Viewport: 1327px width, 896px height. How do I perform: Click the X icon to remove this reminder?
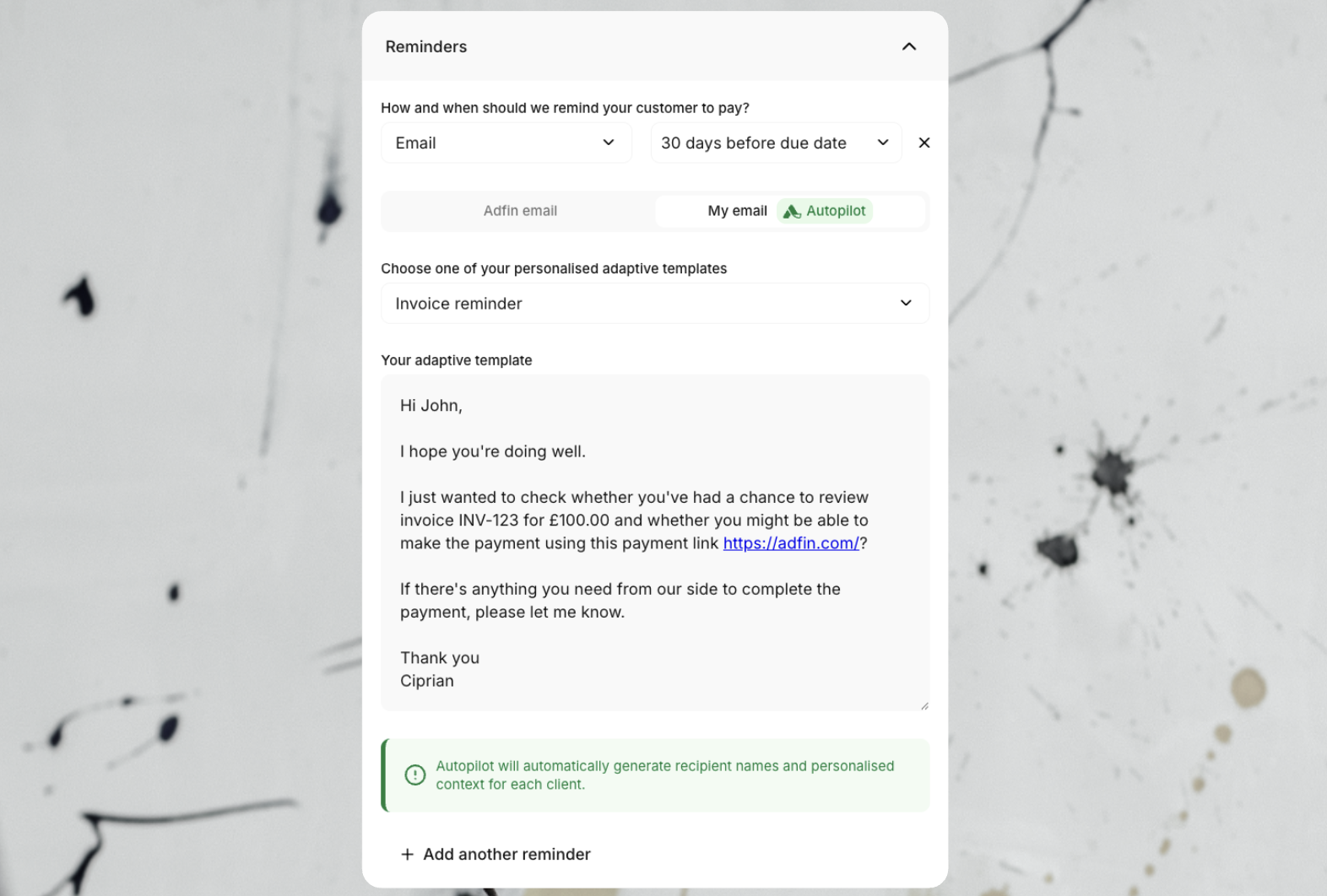(x=923, y=143)
